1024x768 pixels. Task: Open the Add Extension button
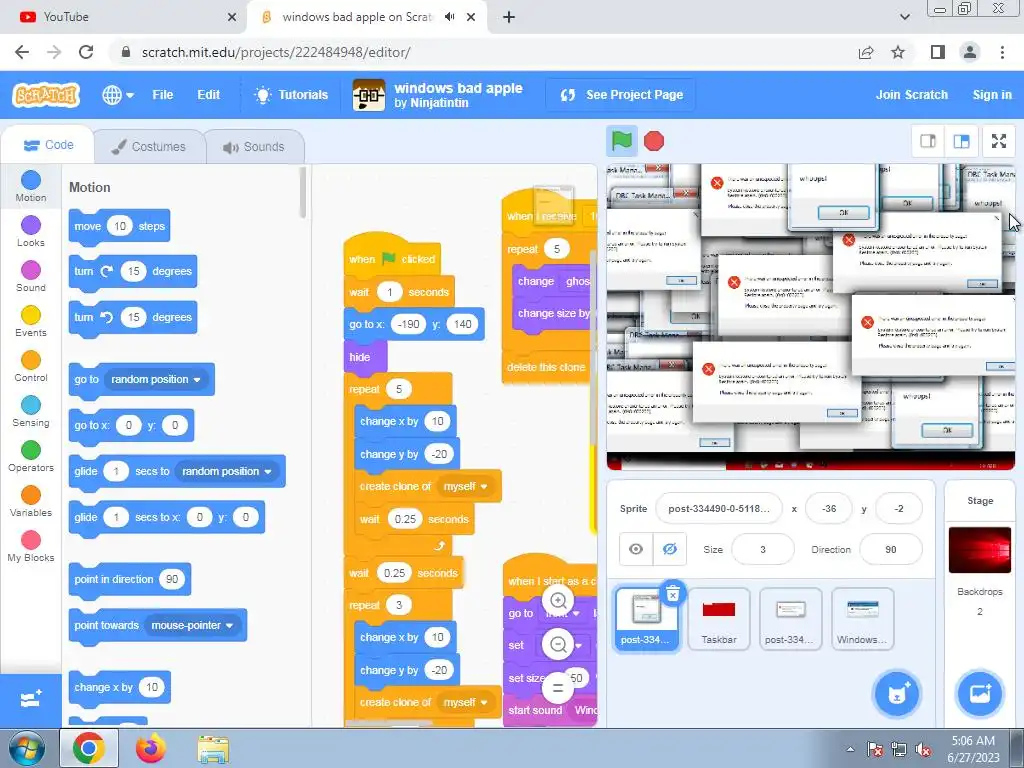(x=31, y=700)
